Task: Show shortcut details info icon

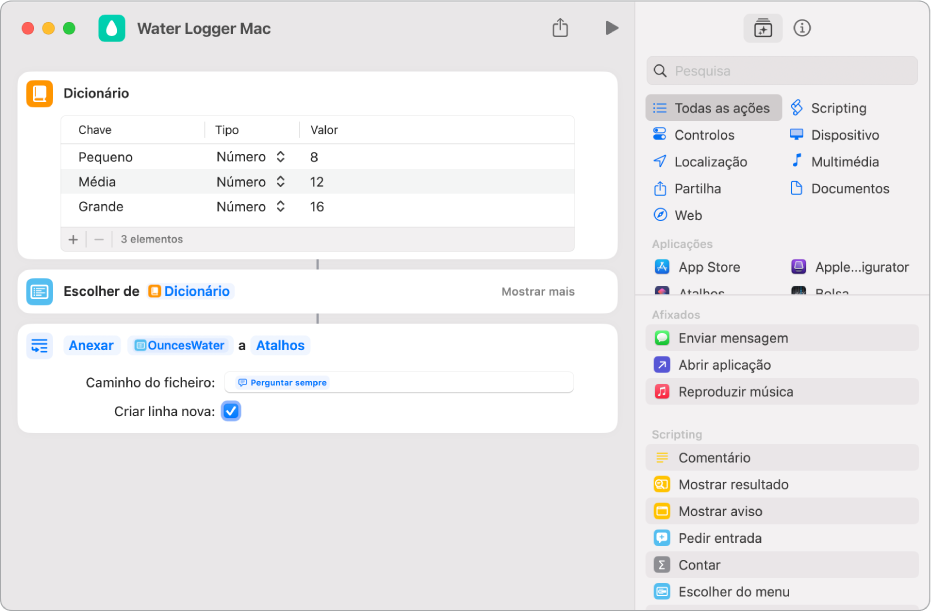Action: pyautogui.click(x=802, y=28)
